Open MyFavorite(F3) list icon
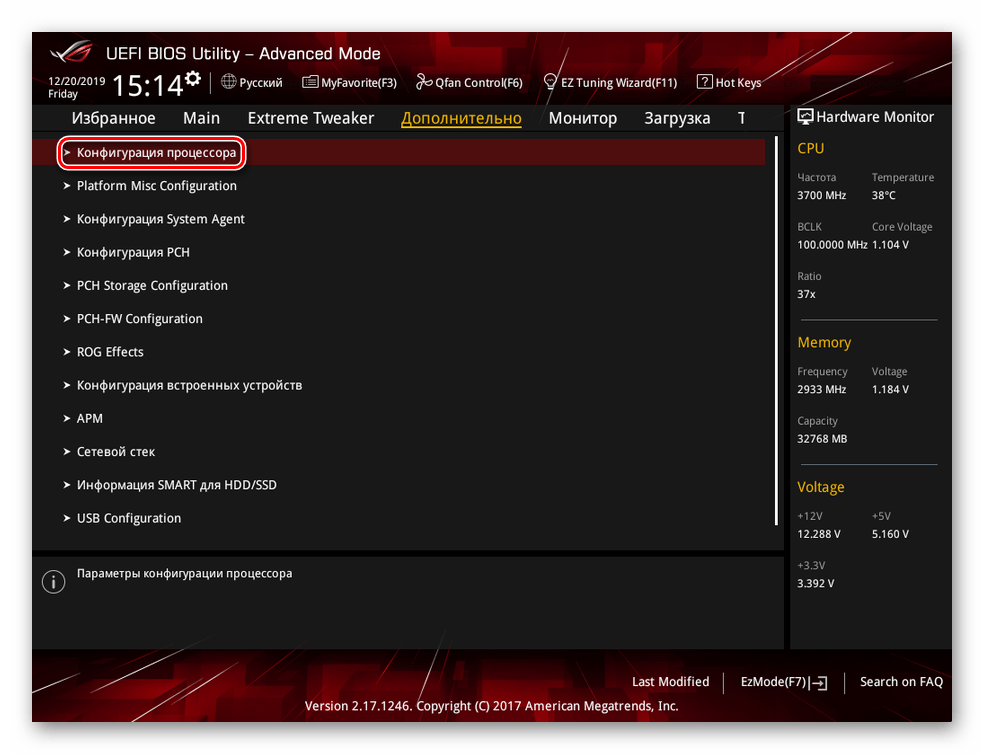This screenshot has height=754, width=984. 311,82
